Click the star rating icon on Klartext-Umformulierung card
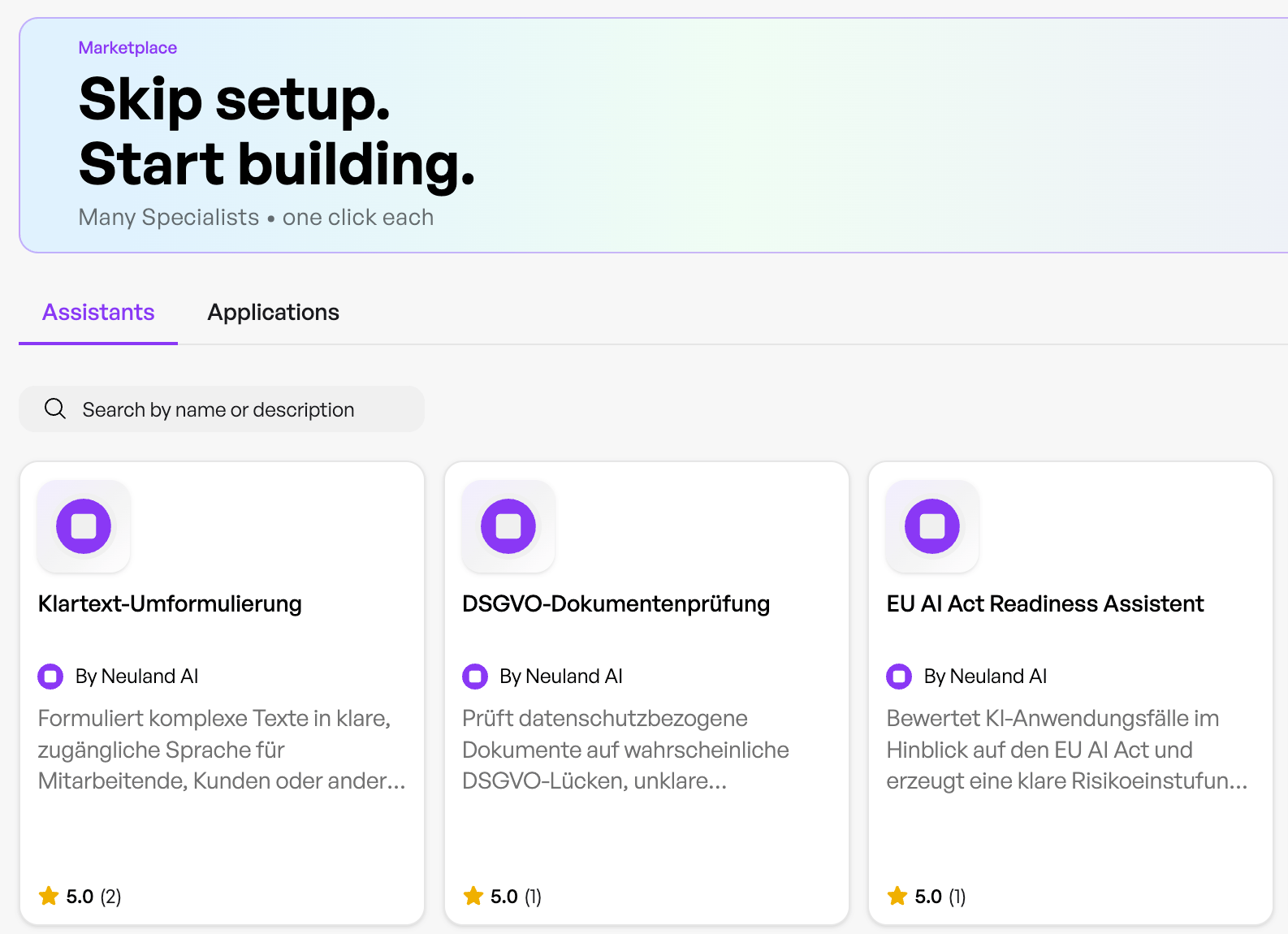1288x934 pixels. pyautogui.click(x=49, y=896)
